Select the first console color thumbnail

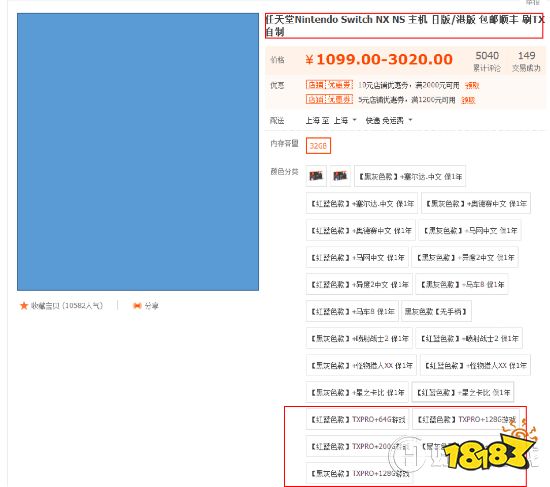(x=316, y=176)
